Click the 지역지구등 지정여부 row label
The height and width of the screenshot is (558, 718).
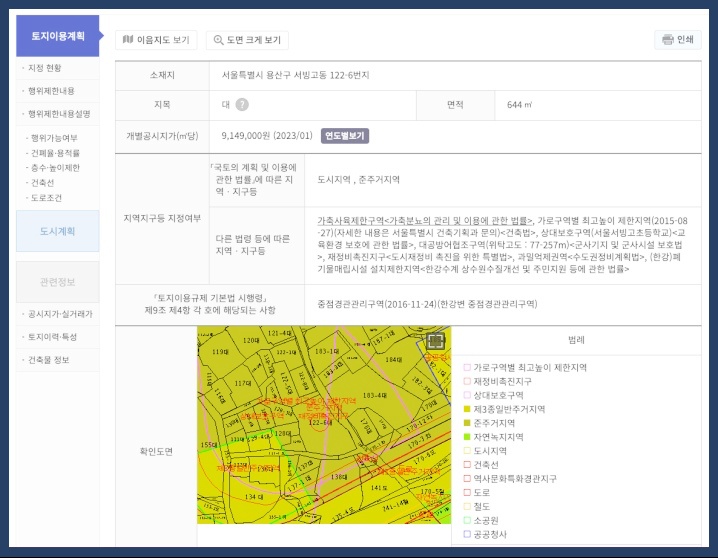tap(162, 218)
